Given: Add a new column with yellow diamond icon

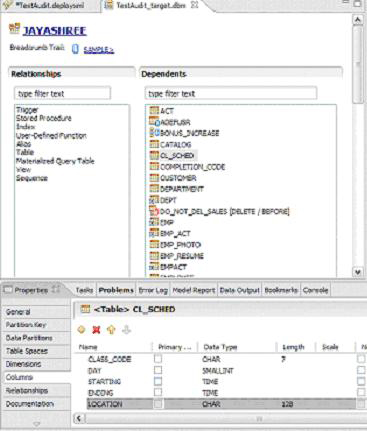Looking at the screenshot, I should click(81, 330).
